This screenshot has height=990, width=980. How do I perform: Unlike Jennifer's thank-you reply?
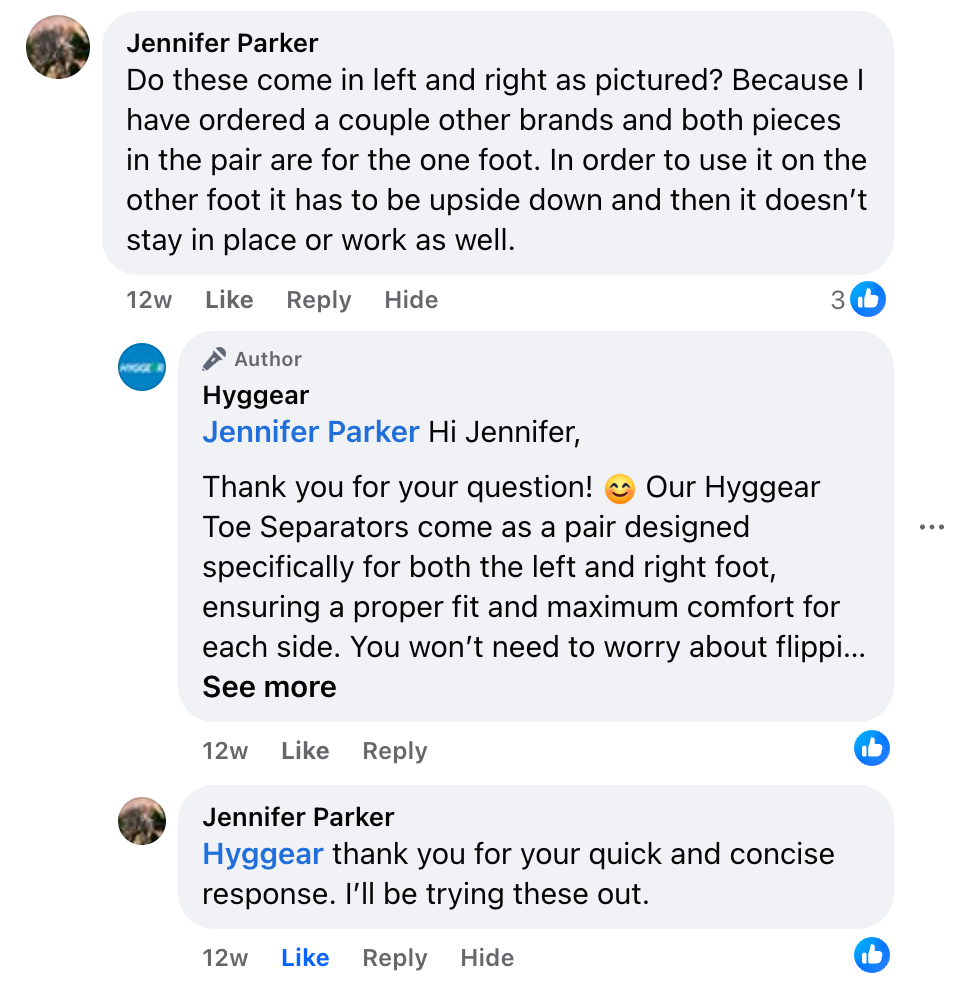(305, 958)
